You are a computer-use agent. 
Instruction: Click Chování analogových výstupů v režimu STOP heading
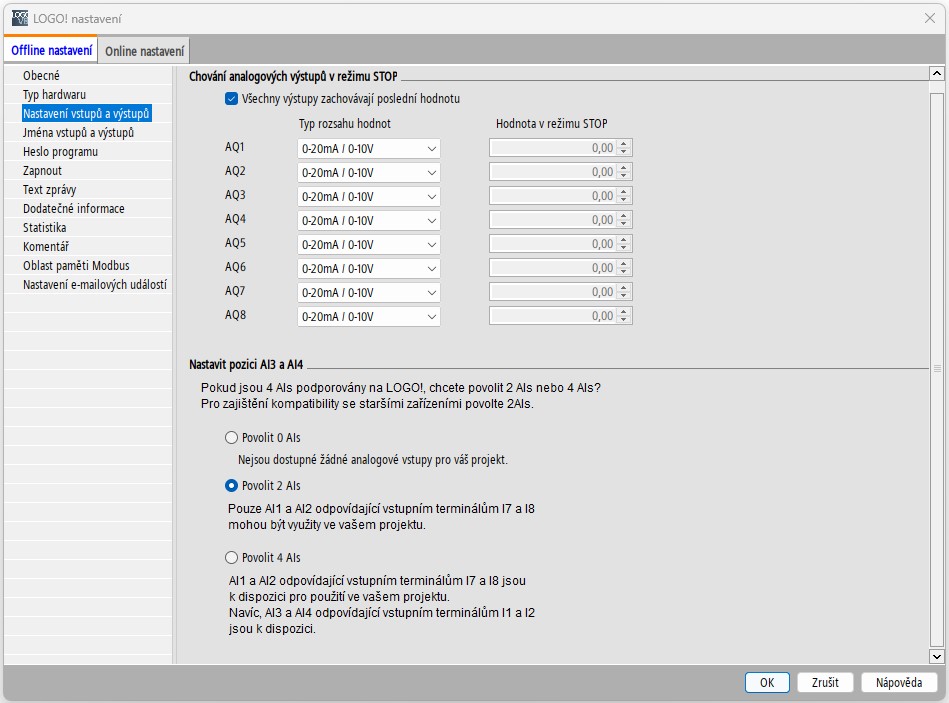(x=293, y=77)
